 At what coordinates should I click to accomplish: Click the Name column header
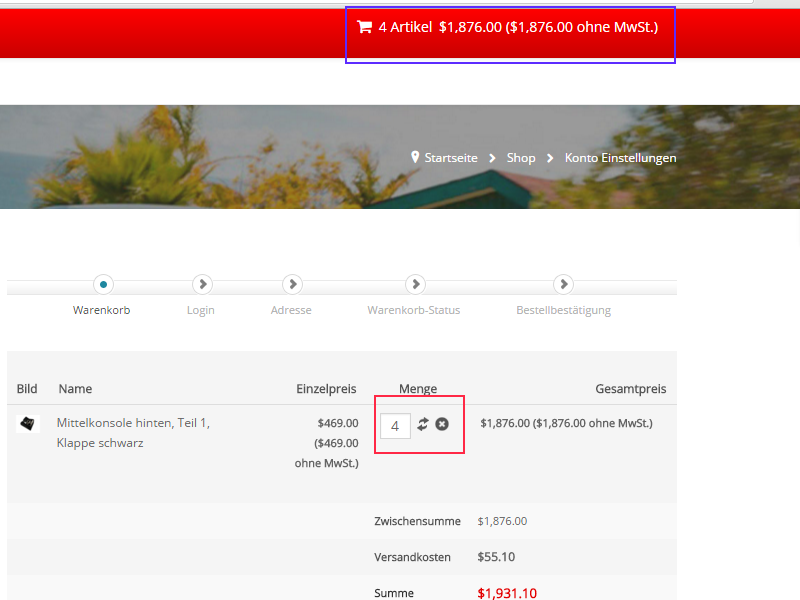click(75, 389)
